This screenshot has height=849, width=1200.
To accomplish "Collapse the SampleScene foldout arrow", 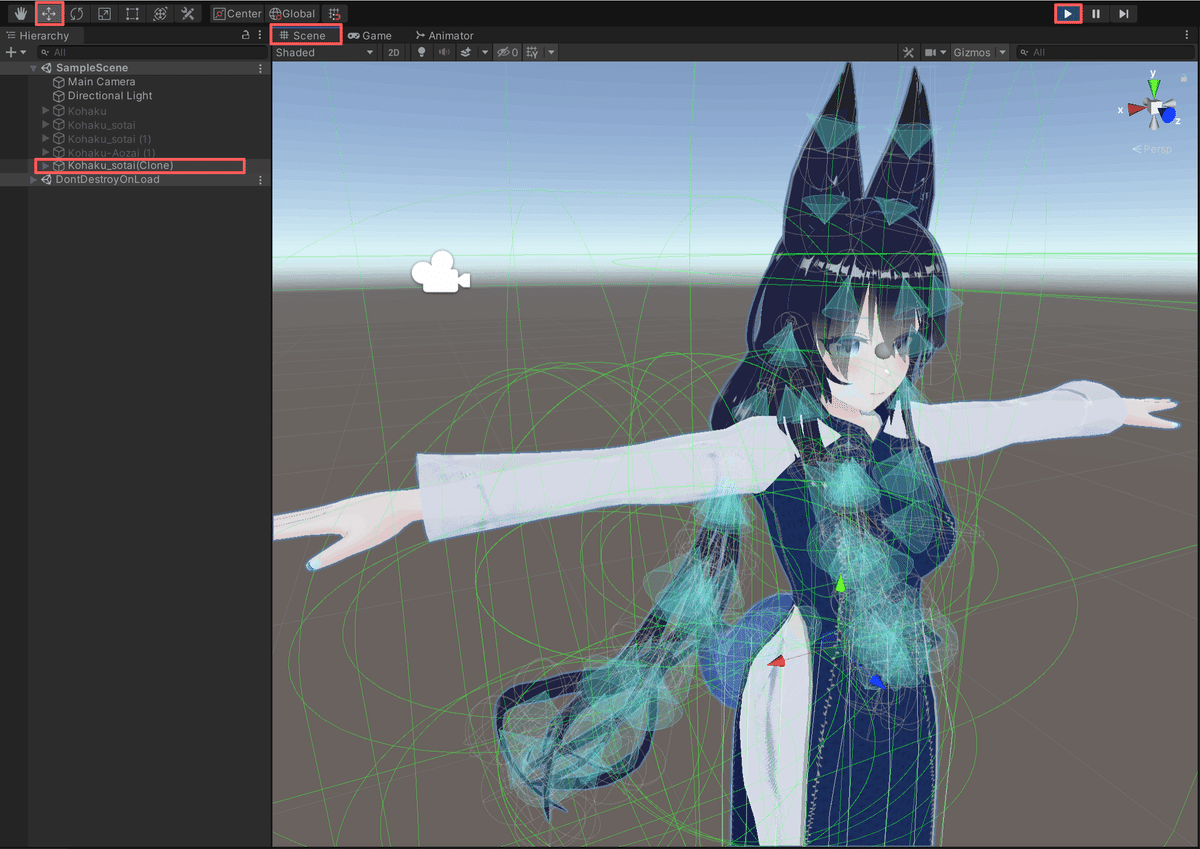I will click(x=34, y=68).
